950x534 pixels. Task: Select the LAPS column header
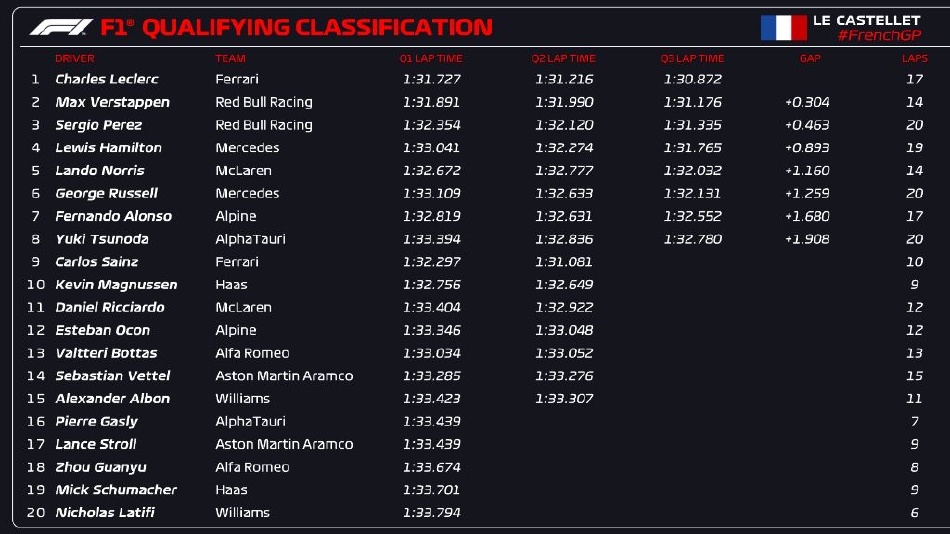(x=915, y=59)
